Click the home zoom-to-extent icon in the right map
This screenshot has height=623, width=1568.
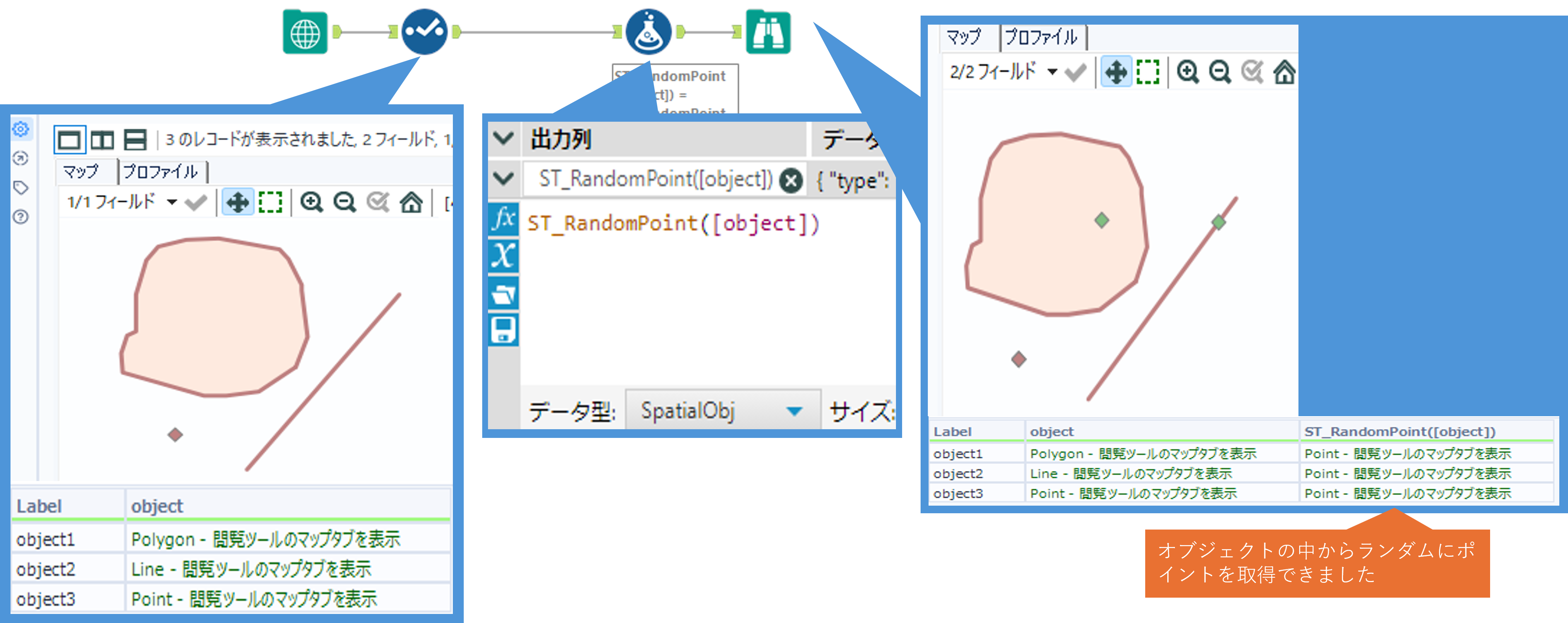point(1284,72)
